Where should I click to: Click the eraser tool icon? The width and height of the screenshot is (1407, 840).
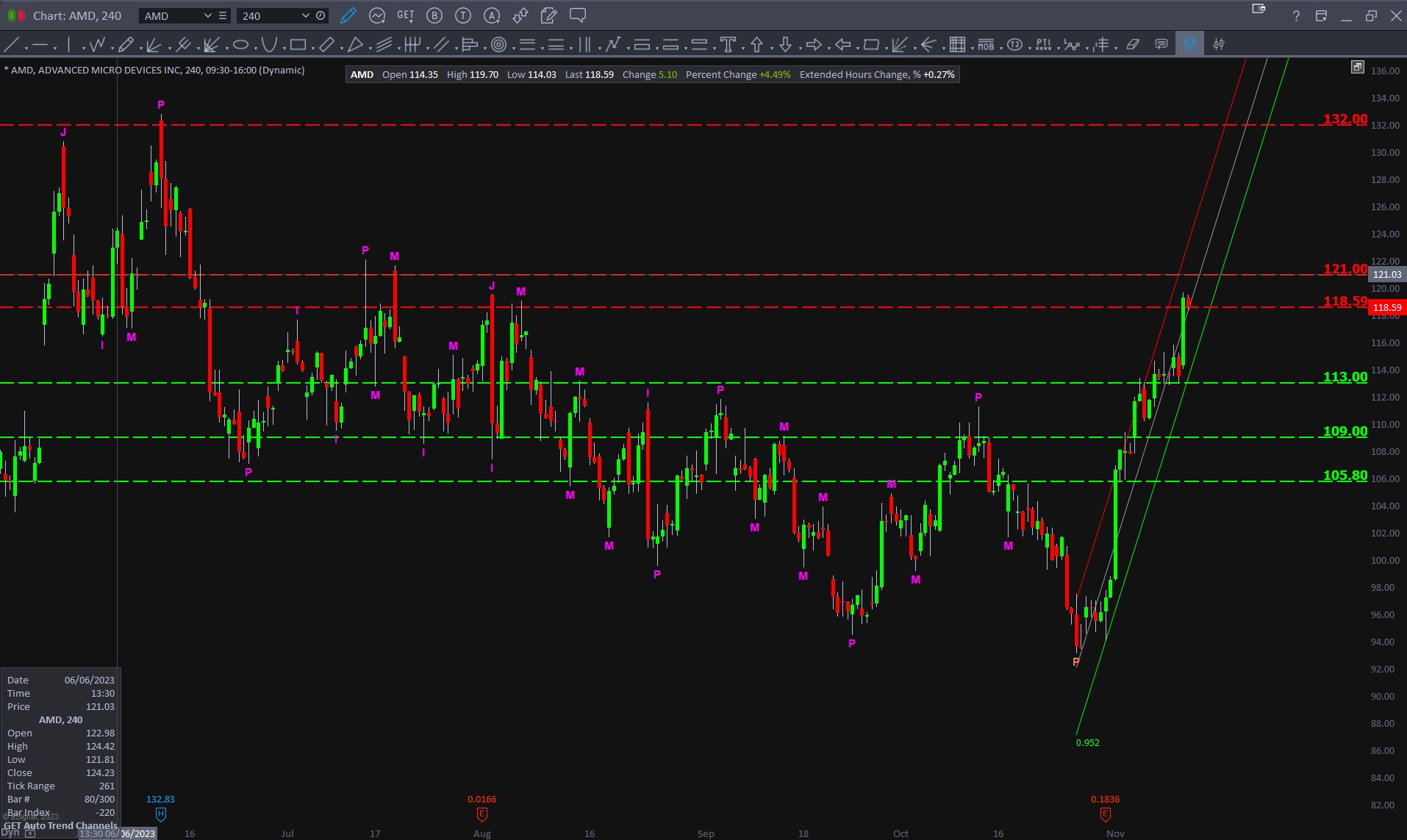point(1133,45)
